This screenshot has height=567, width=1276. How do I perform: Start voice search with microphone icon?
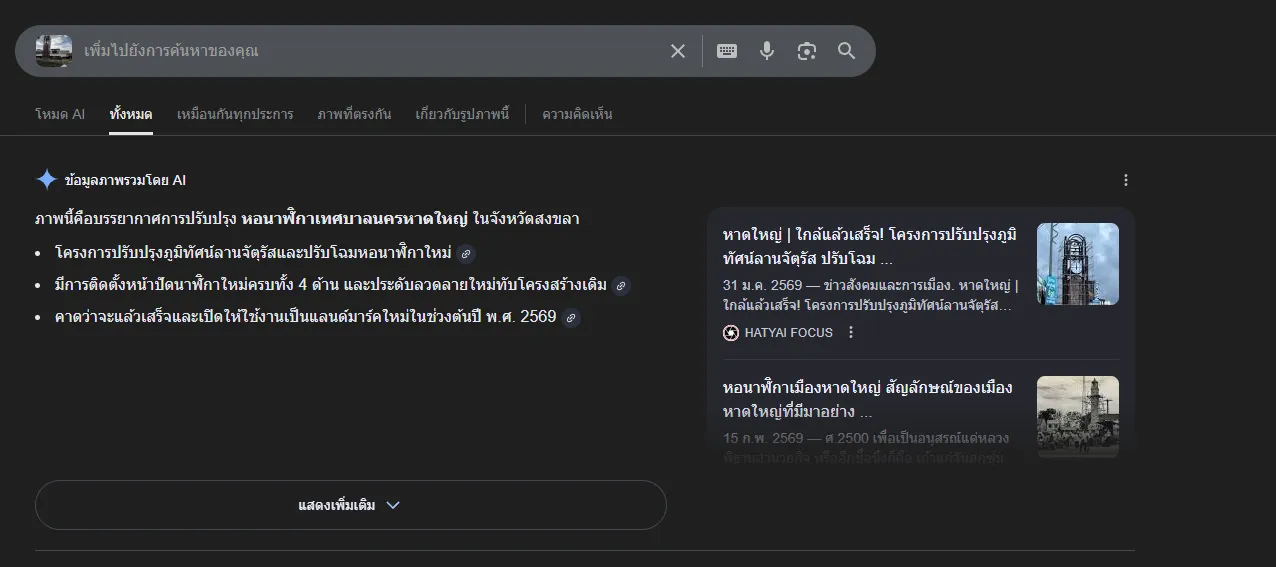[x=767, y=51]
